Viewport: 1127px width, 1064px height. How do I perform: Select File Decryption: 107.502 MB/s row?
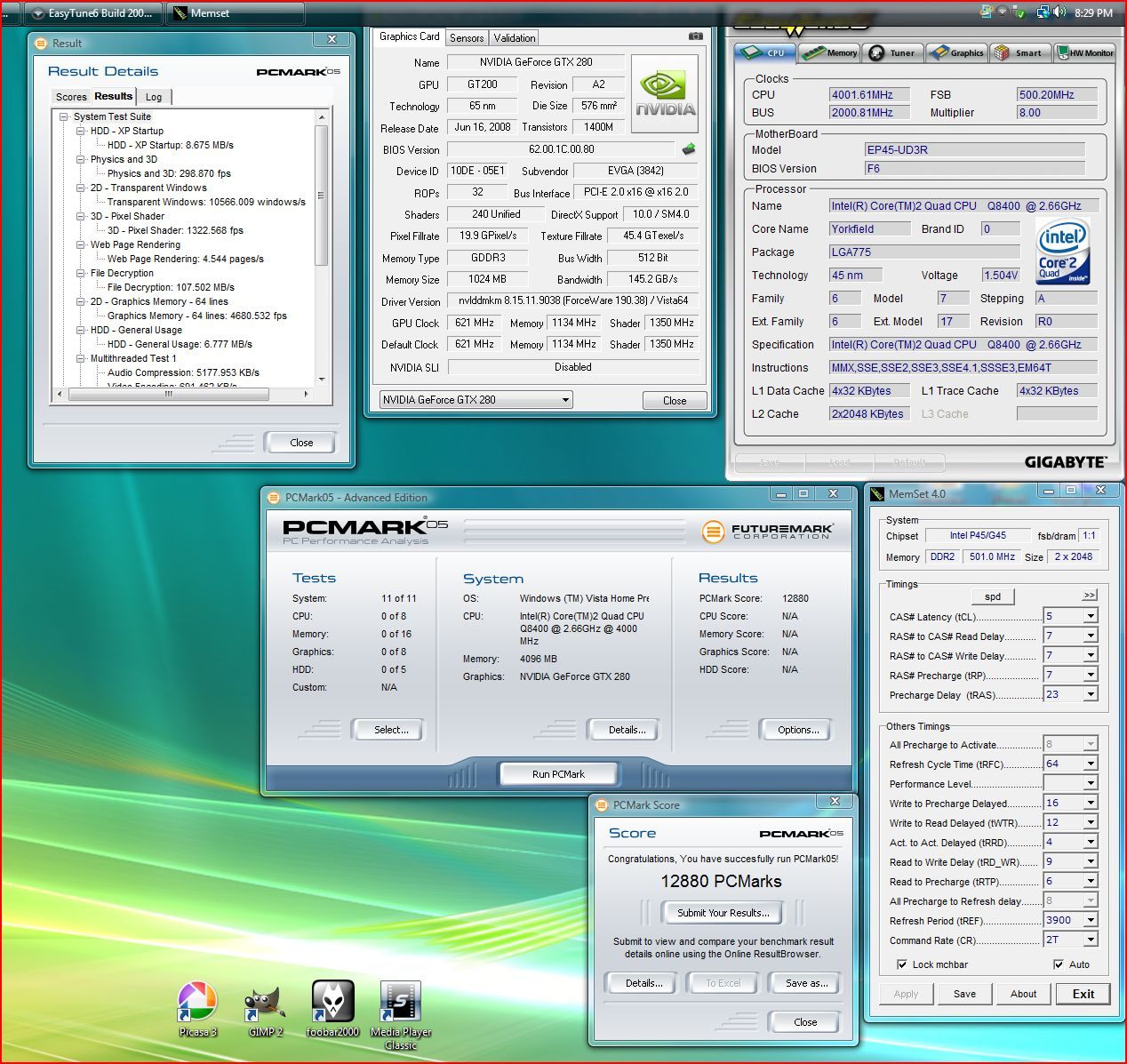pyautogui.click(x=171, y=287)
